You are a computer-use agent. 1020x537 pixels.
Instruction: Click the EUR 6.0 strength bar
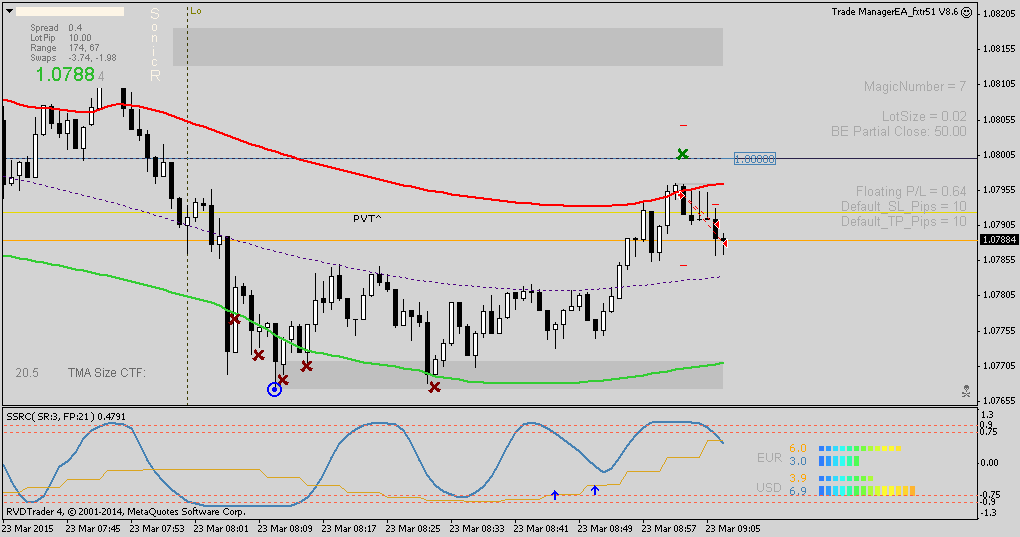coord(860,449)
